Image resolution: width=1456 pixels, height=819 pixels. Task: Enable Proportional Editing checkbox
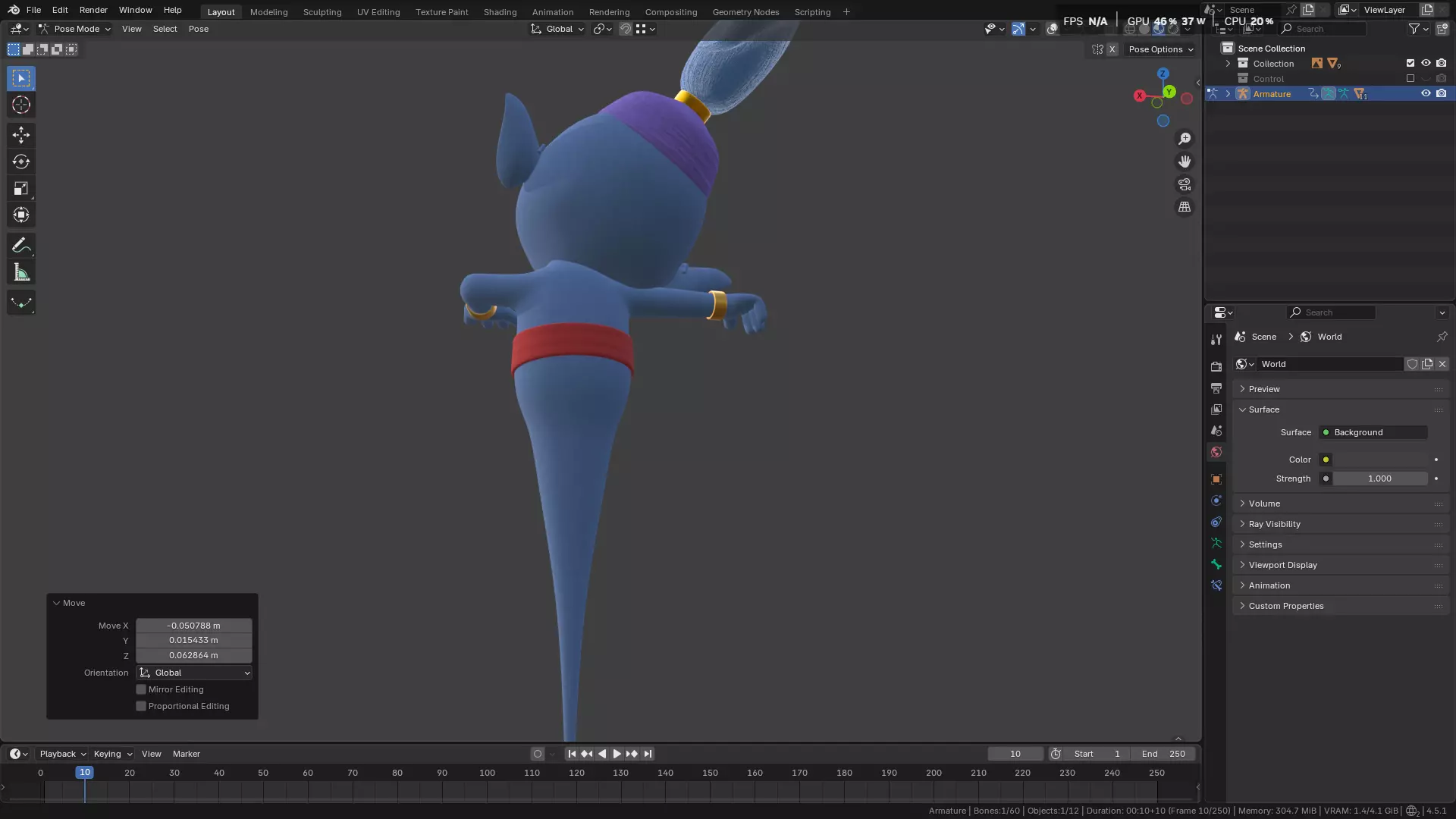click(x=141, y=706)
